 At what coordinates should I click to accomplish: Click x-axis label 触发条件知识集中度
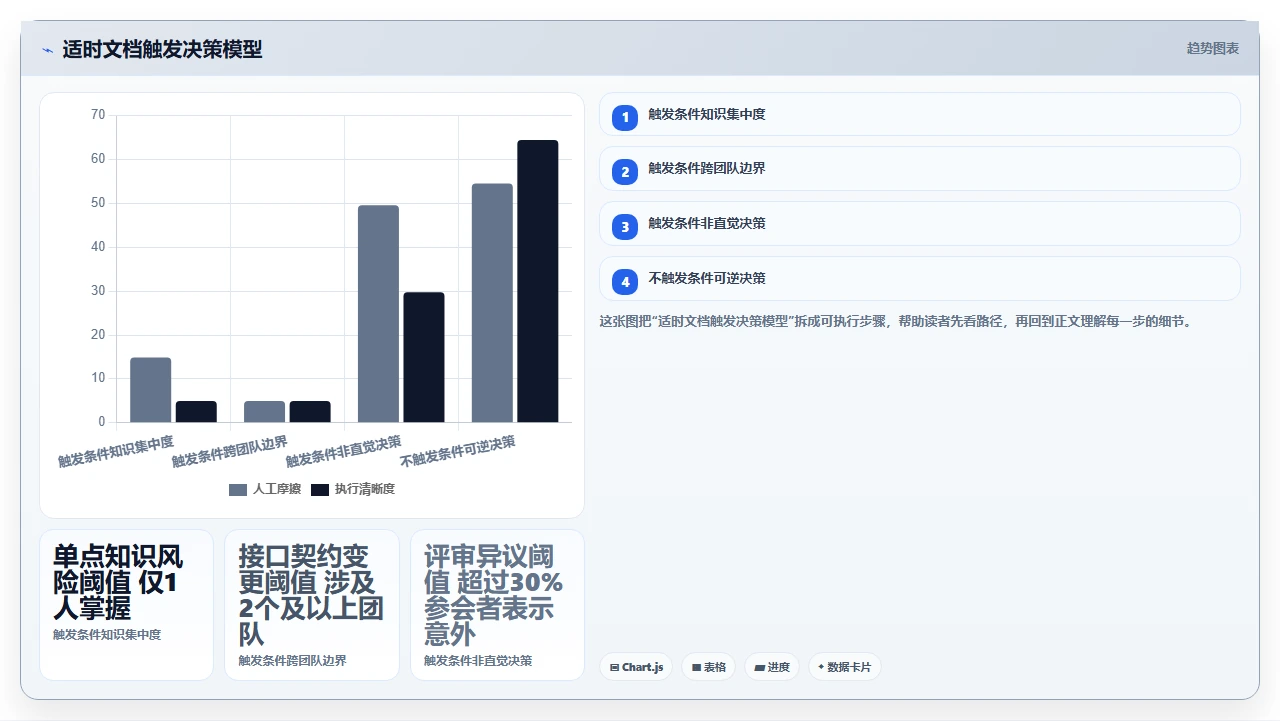pos(116,451)
